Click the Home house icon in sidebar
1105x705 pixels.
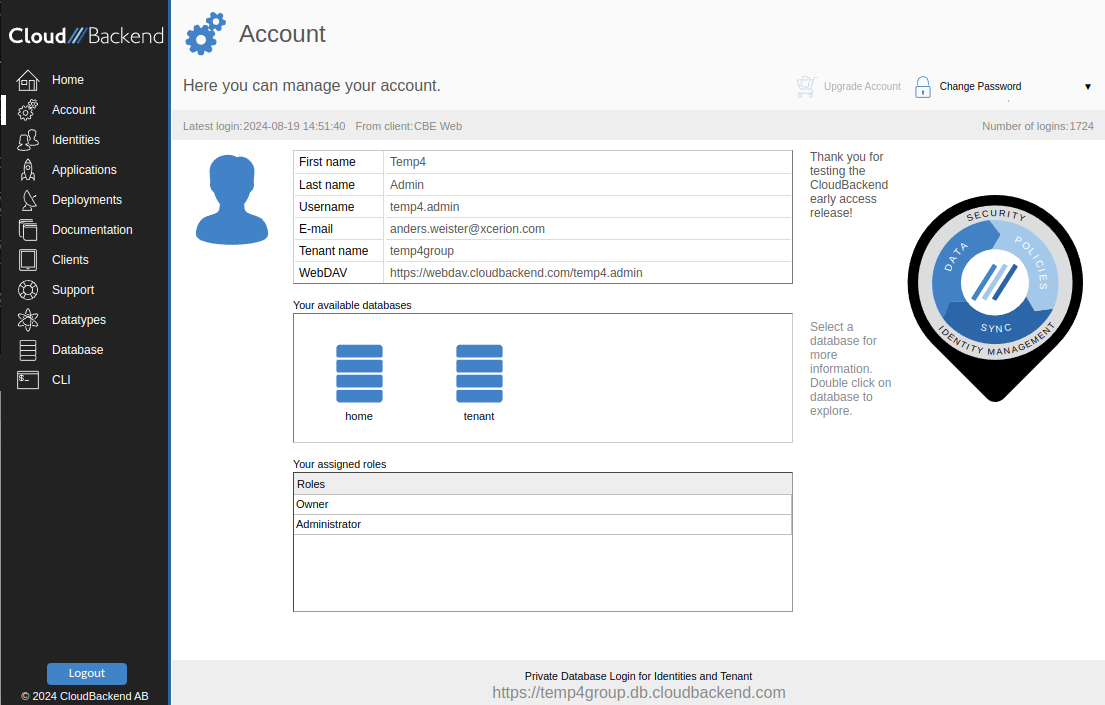pyautogui.click(x=27, y=80)
